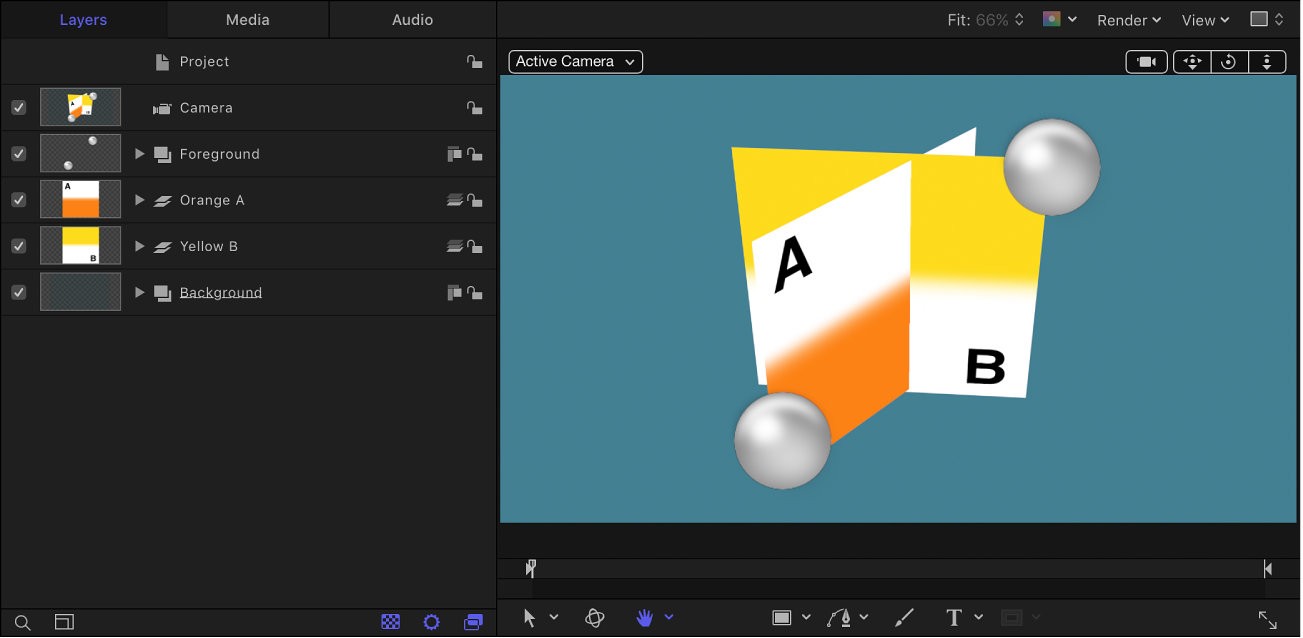Click the channel color swatch beside the zoom level
This screenshot has height=638, width=1303.
(1053, 19)
